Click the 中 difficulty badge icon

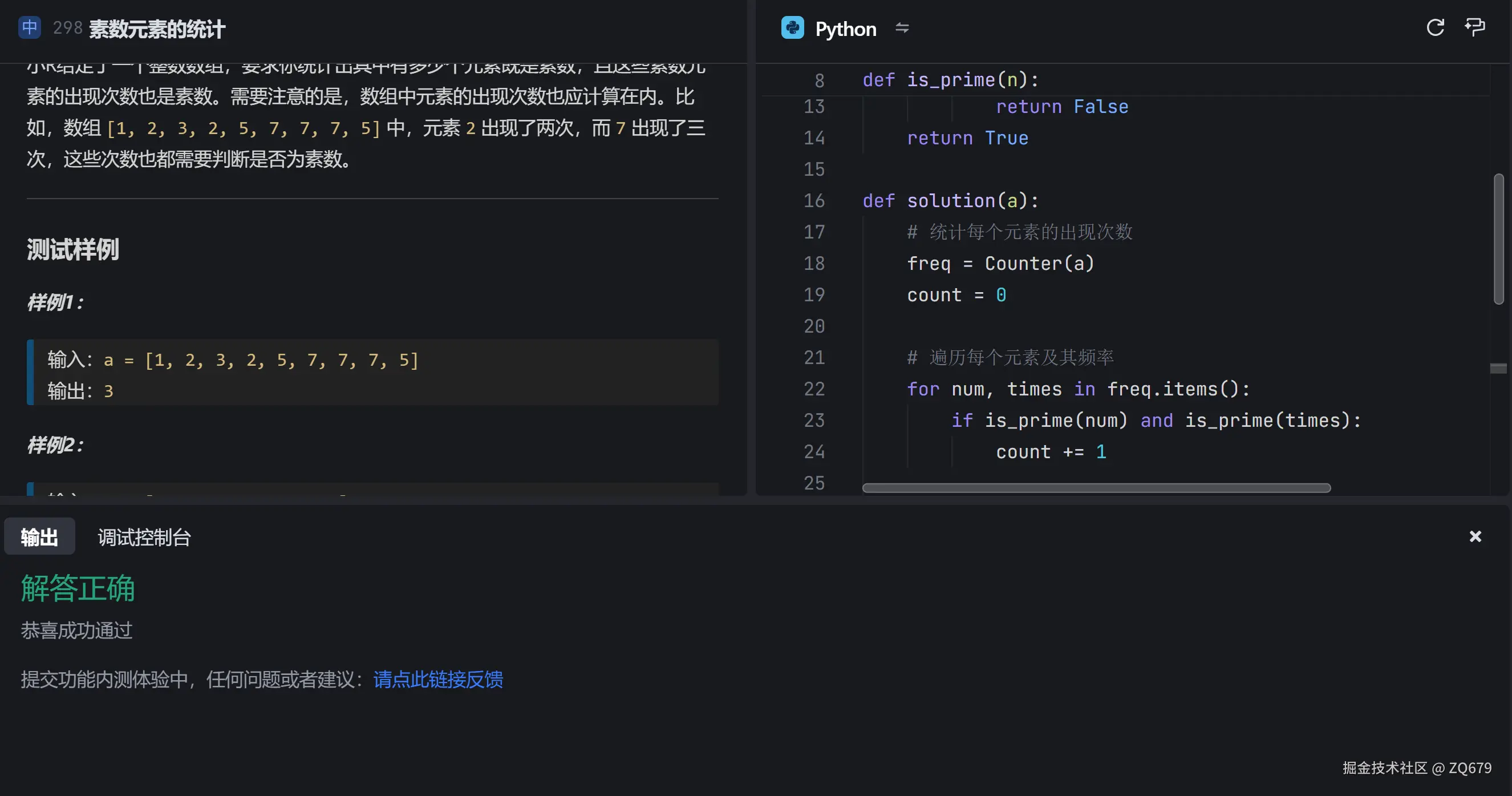[29, 27]
